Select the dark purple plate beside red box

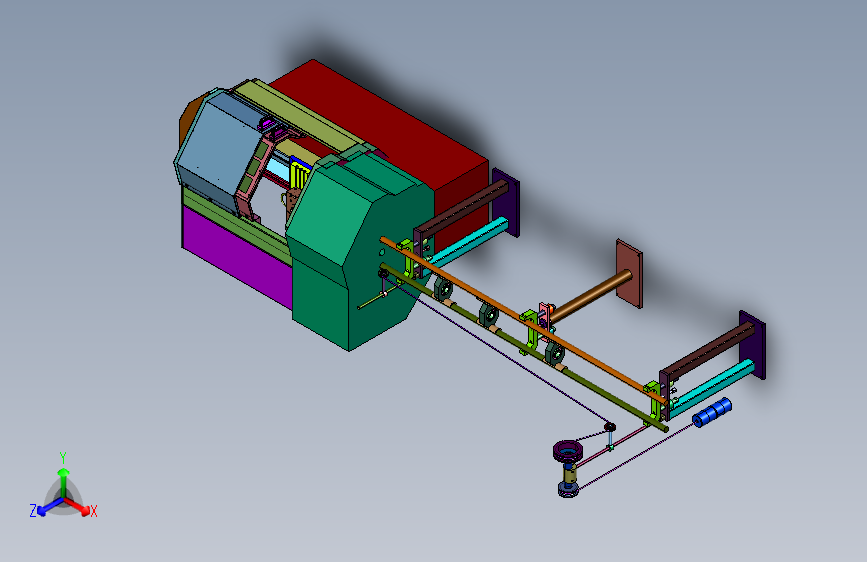(505, 202)
